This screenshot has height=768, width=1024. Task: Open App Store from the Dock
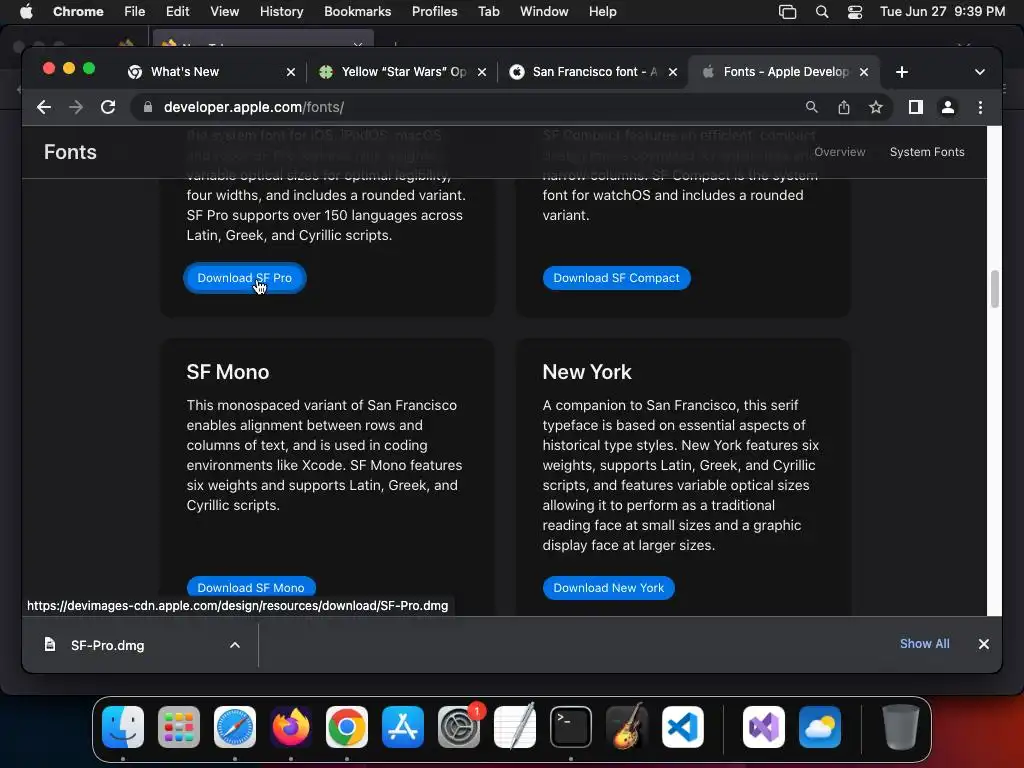click(x=403, y=727)
